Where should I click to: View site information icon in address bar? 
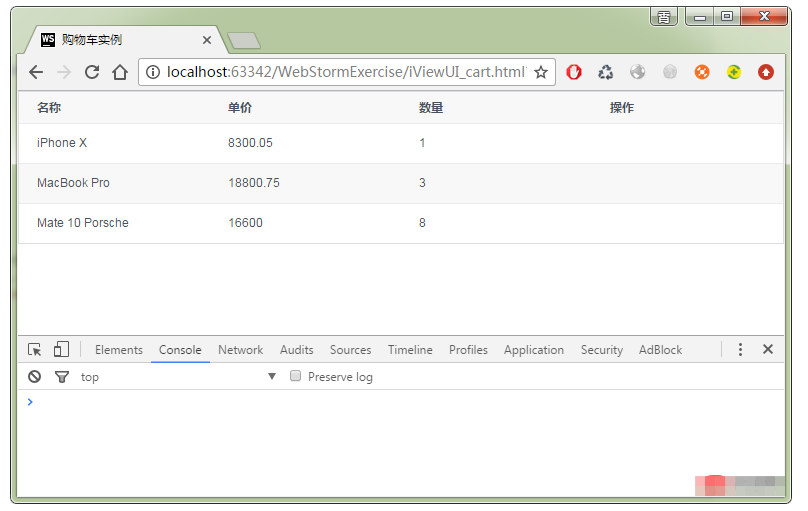tap(153, 72)
